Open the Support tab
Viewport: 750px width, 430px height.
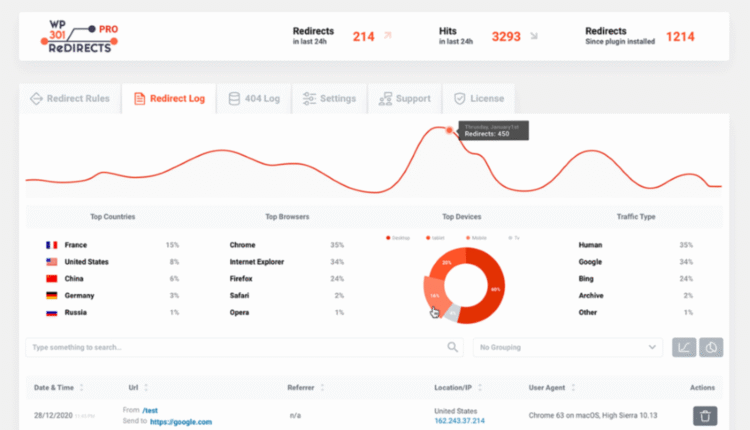click(x=405, y=99)
